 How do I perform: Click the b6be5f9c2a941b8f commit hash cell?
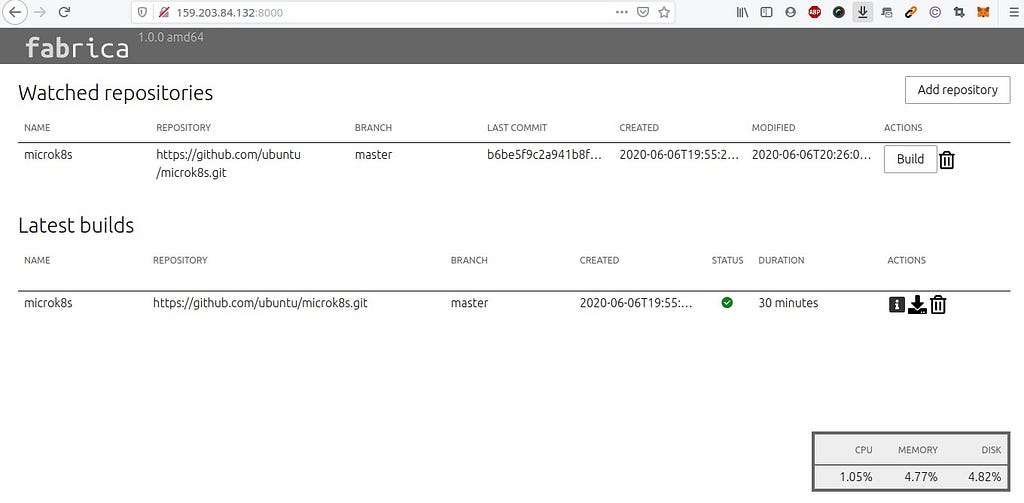pos(544,155)
